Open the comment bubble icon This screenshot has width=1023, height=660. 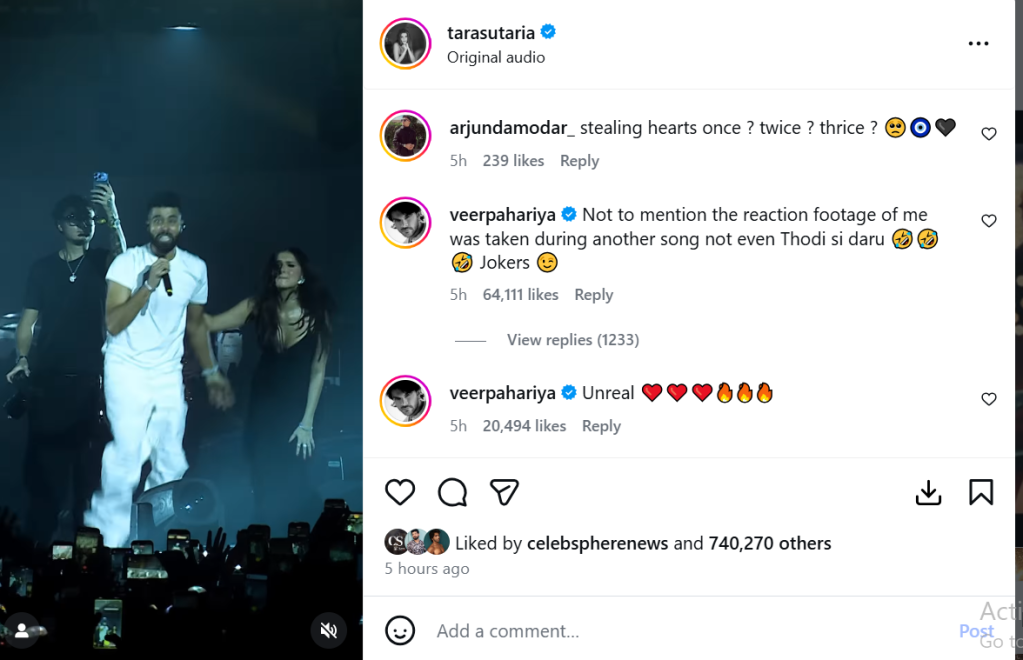452,492
